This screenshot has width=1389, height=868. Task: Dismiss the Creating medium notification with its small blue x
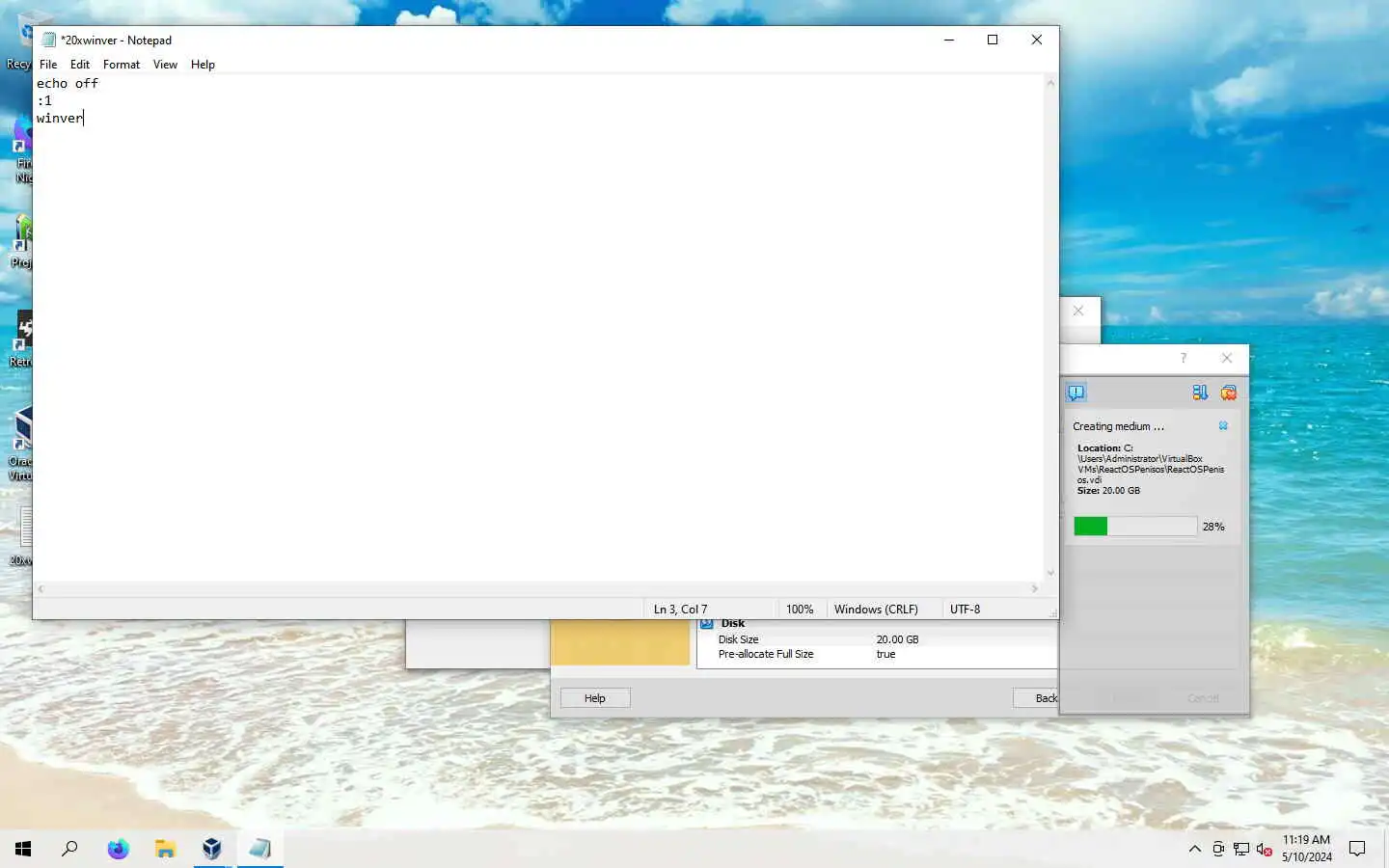[1223, 425]
